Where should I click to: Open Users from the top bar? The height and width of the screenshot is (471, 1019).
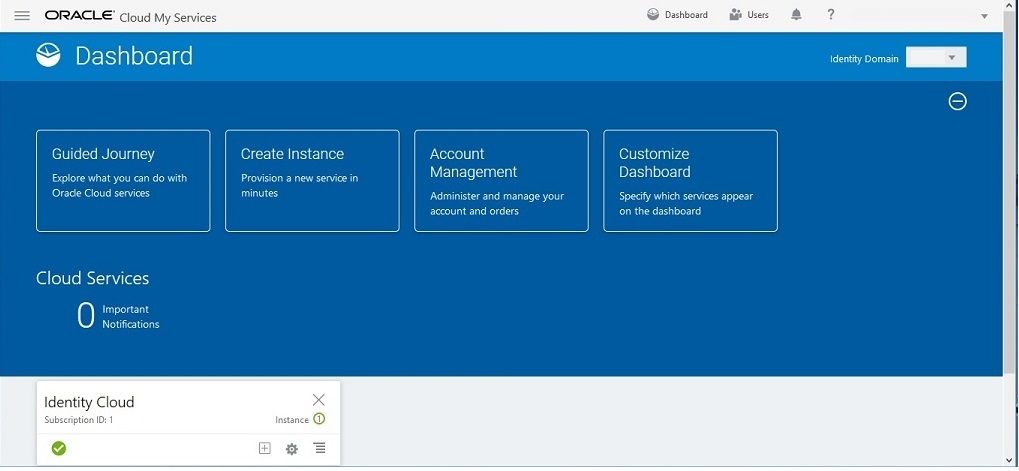pos(749,14)
